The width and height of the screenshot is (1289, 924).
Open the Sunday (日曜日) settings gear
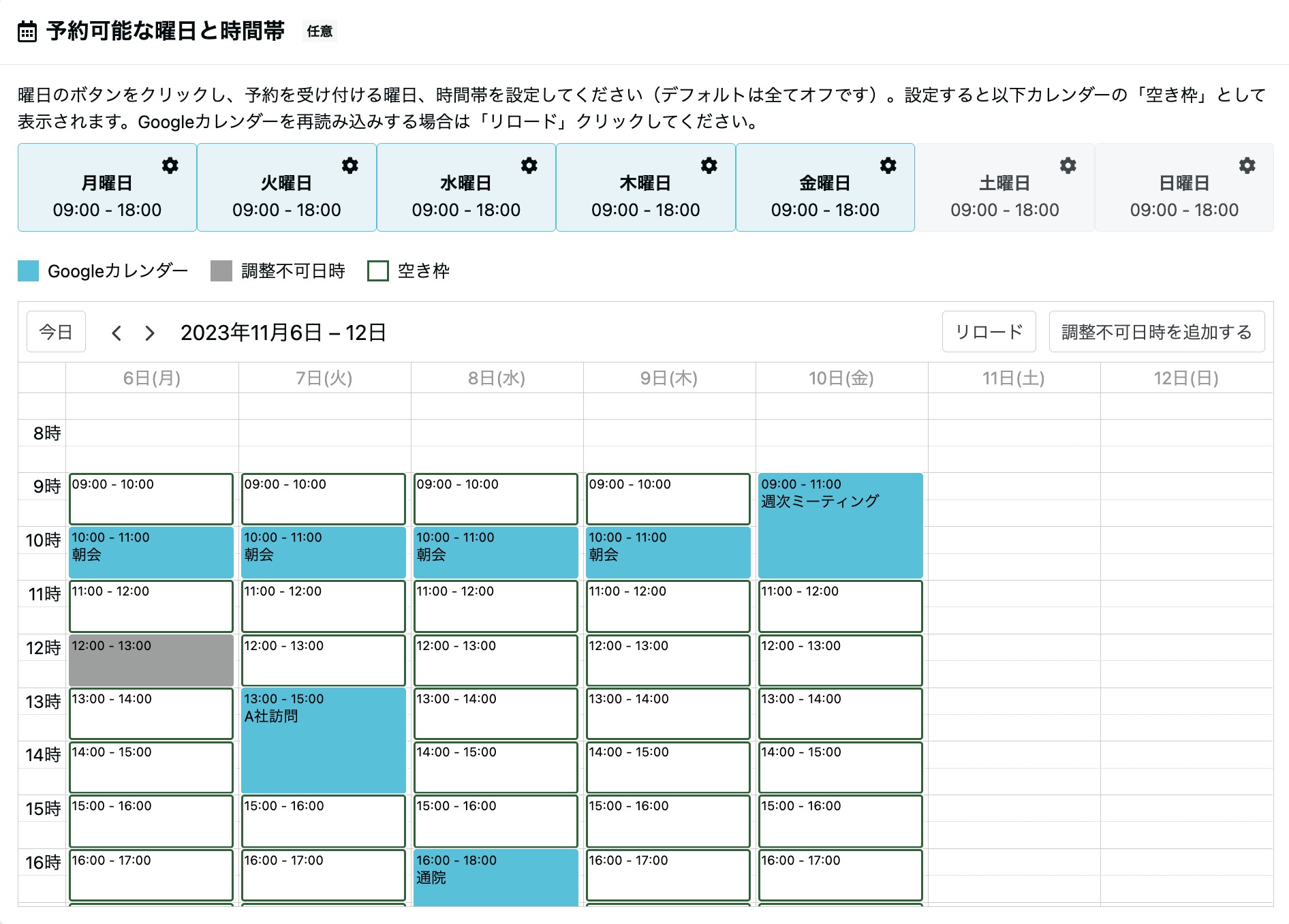1247,166
